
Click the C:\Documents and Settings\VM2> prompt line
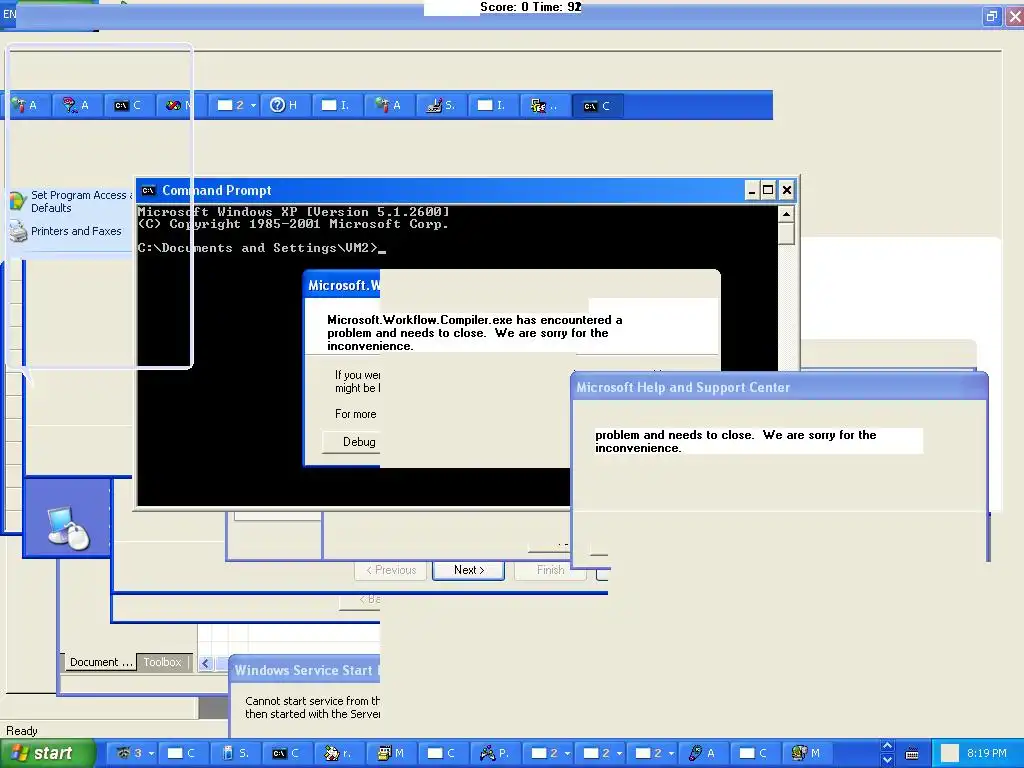261,248
